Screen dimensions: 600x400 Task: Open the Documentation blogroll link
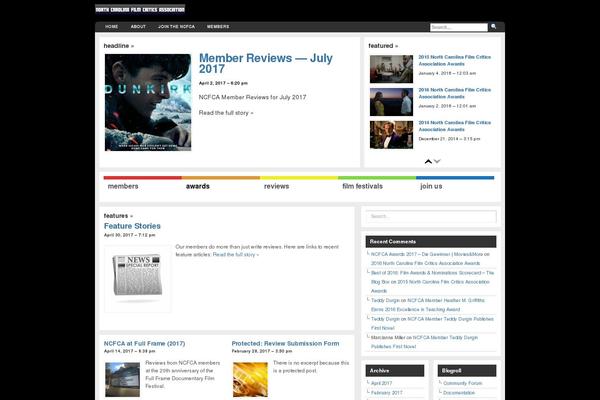coord(459,393)
